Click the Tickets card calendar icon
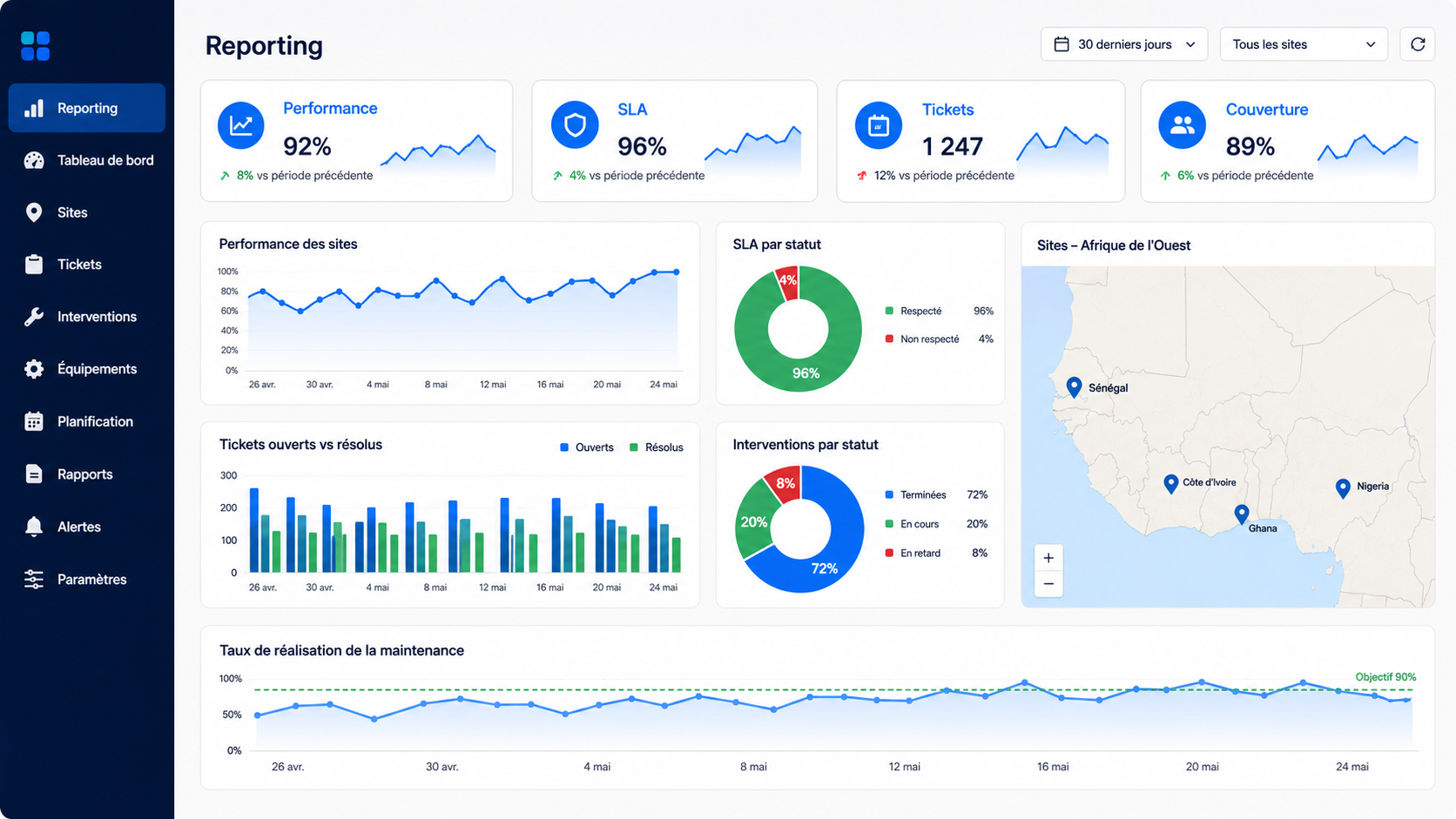 [879, 125]
